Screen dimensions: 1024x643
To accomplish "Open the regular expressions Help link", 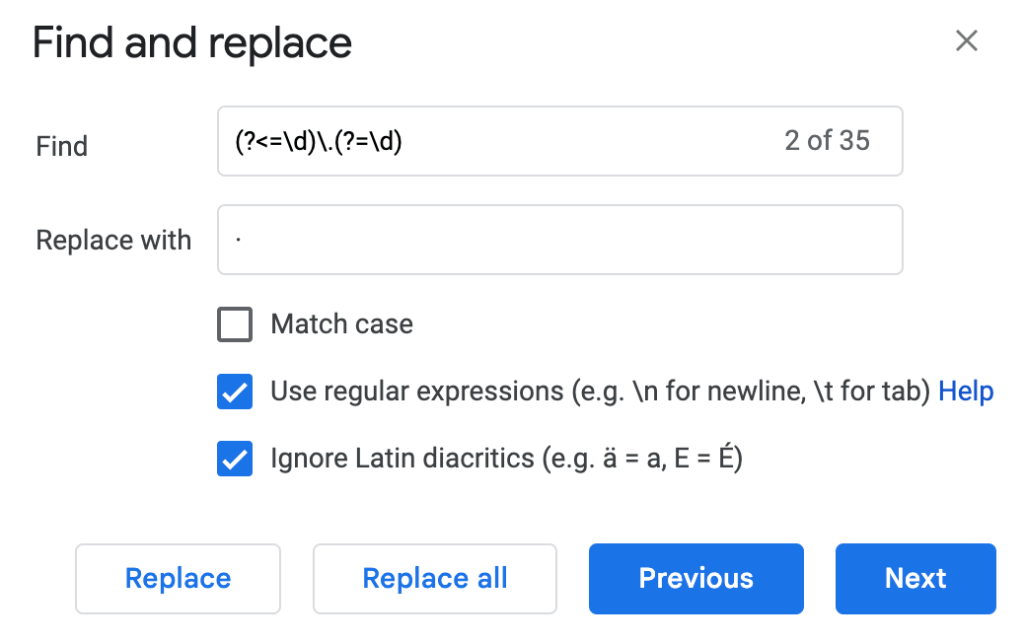I will [x=965, y=391].
